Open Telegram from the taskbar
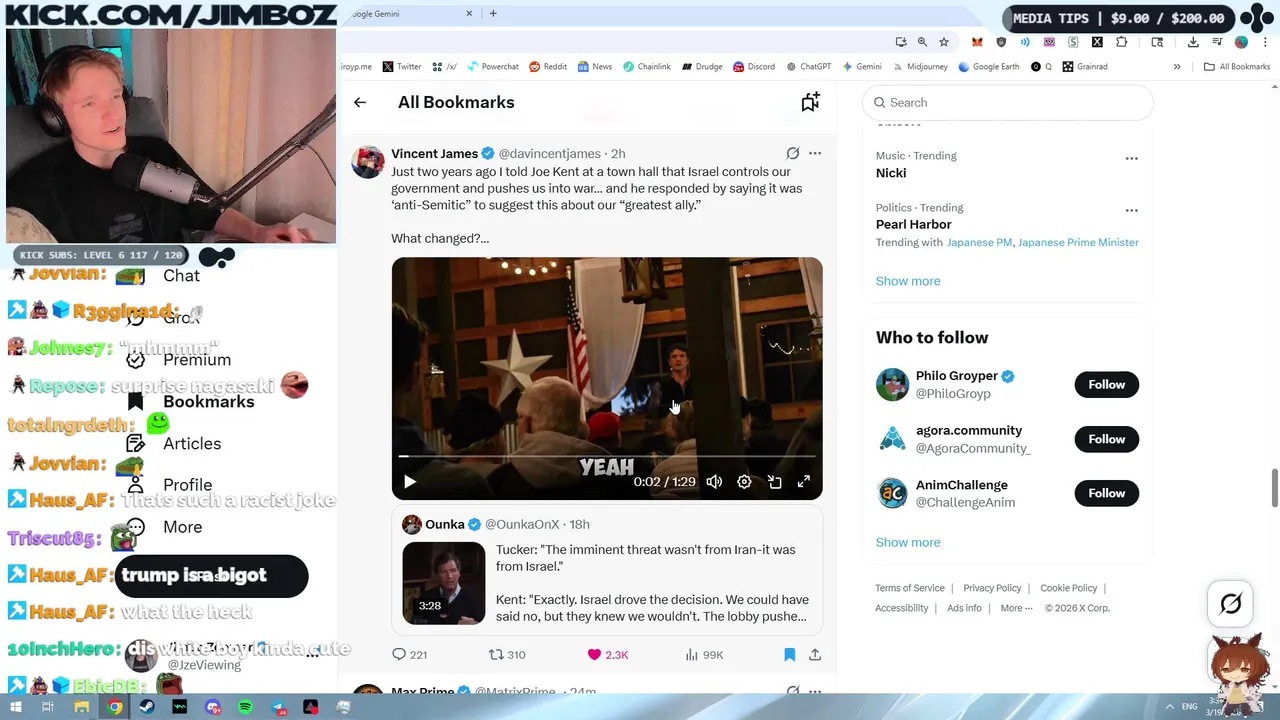 (x=278, y=707)
